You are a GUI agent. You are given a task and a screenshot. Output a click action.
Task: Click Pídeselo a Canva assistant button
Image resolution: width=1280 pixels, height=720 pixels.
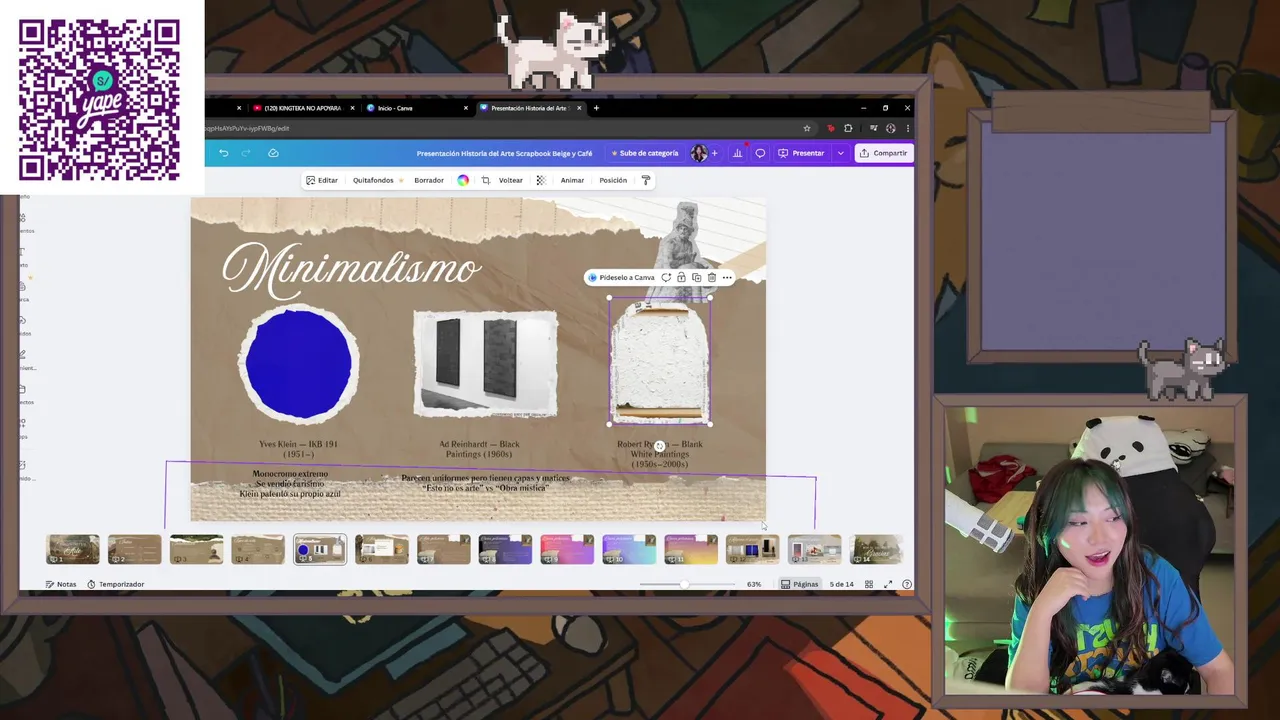pos(621,277)
